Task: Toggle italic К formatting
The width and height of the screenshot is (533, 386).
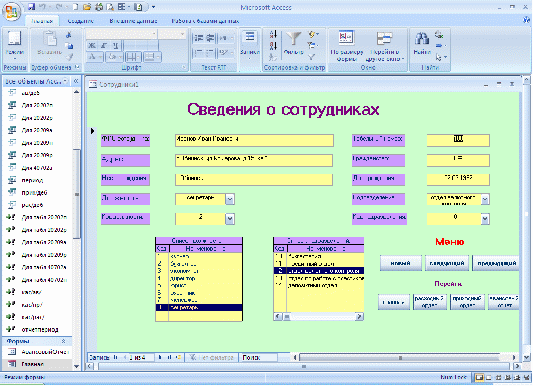Action: [x=104, y=46]
